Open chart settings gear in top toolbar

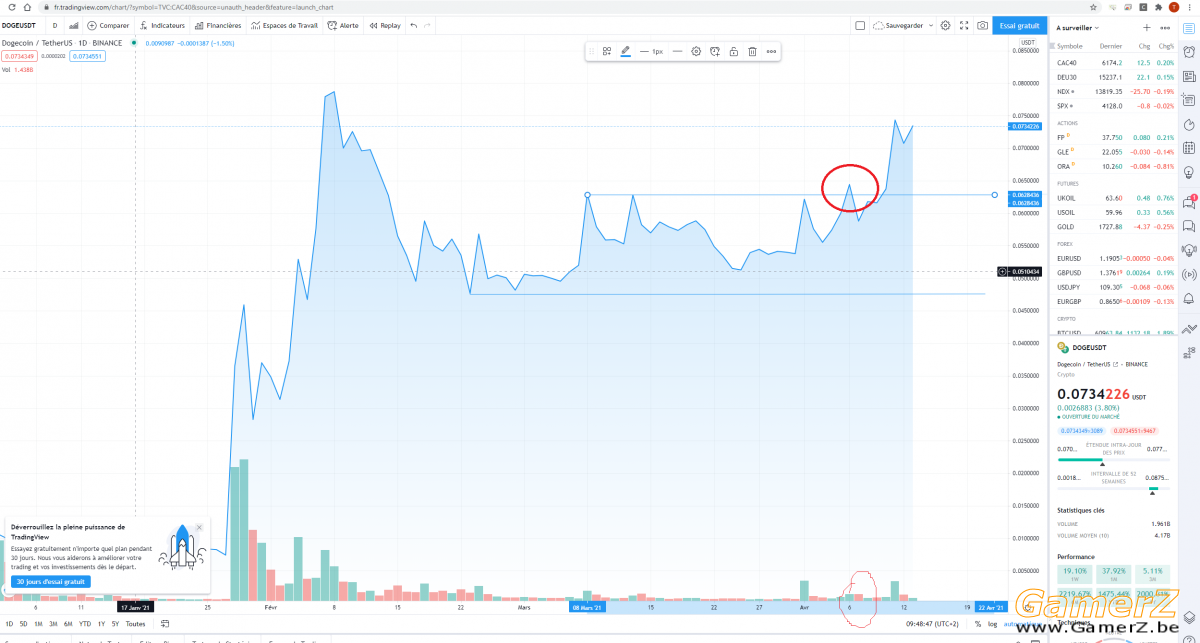(945, 25)
